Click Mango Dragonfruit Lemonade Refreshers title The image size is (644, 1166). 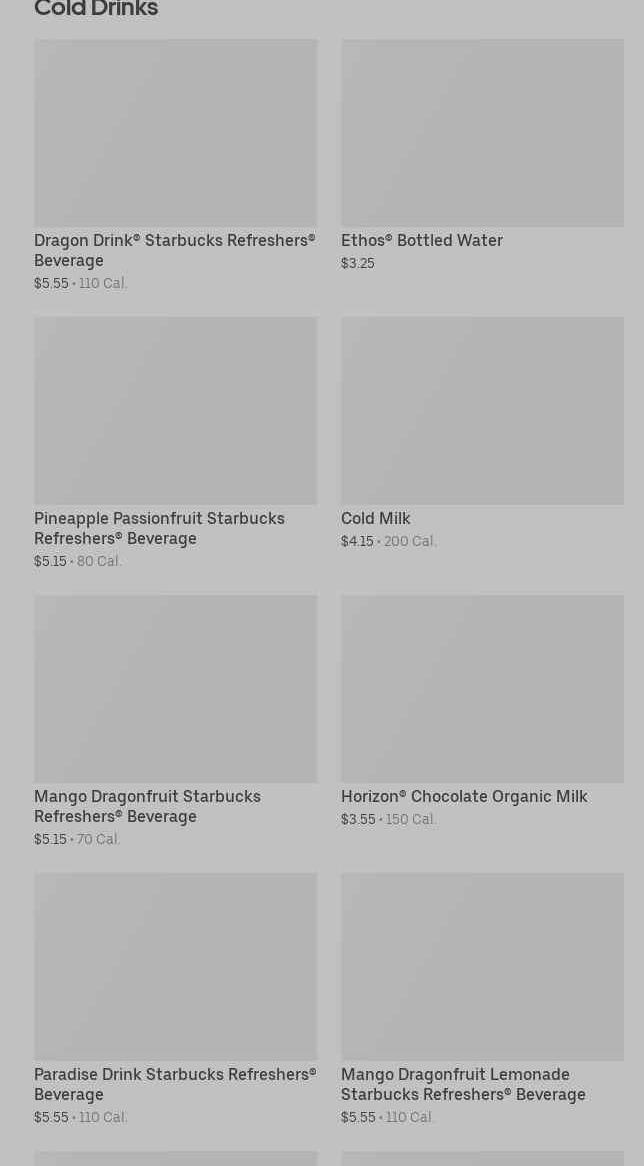(463, 1084)
